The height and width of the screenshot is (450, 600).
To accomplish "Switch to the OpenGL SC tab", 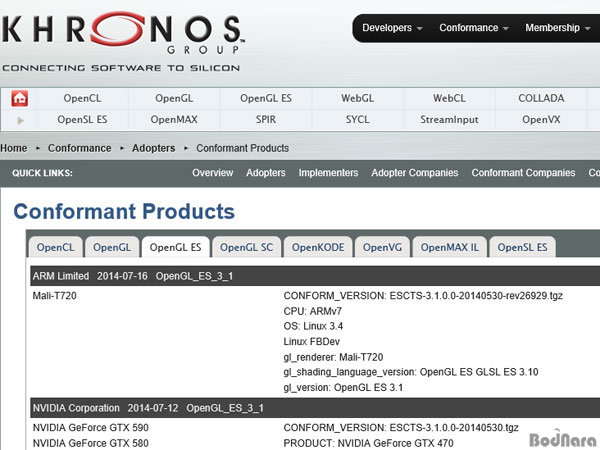I will (247, 247).
